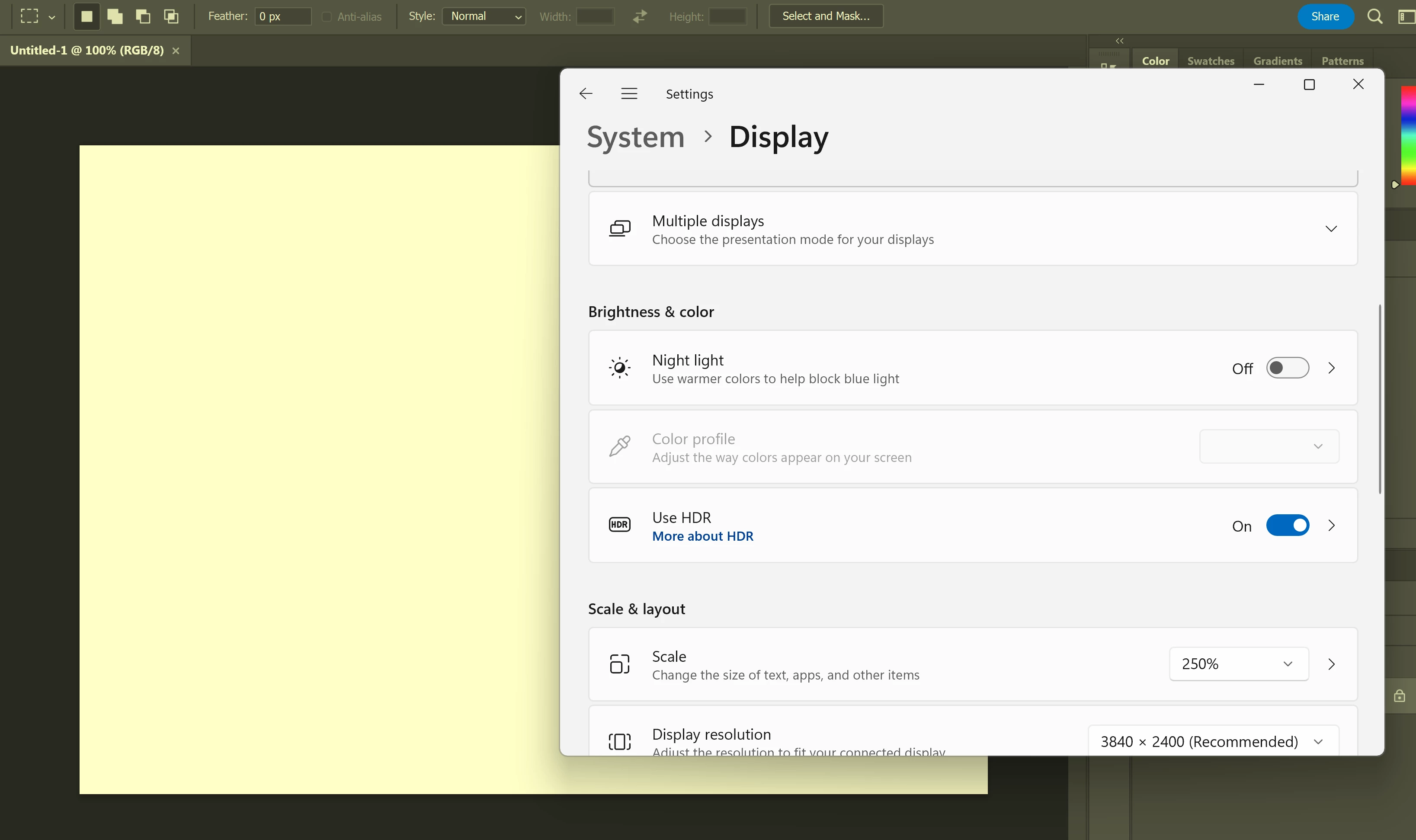Open the Scale 250% dropdown

point(1238,664)
